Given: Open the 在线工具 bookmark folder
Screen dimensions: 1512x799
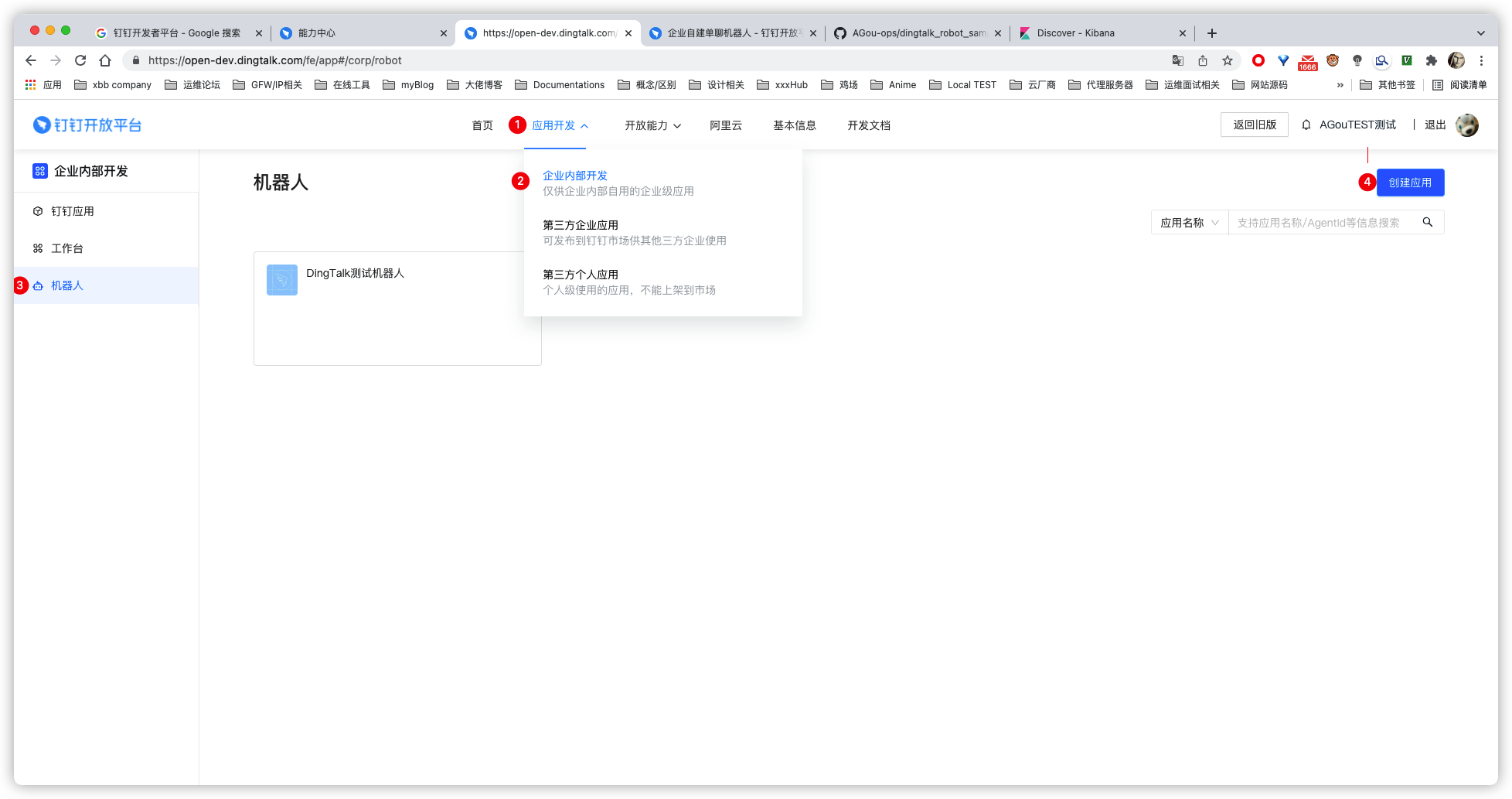Looking at the screenshot, I should tap(342, 85).
